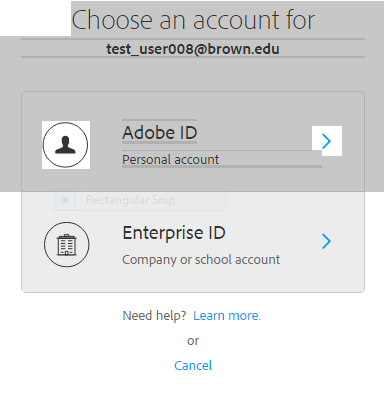384x396 pixels.
Task: Select the Enterprise ID building icon
Action: pos(67,244)
